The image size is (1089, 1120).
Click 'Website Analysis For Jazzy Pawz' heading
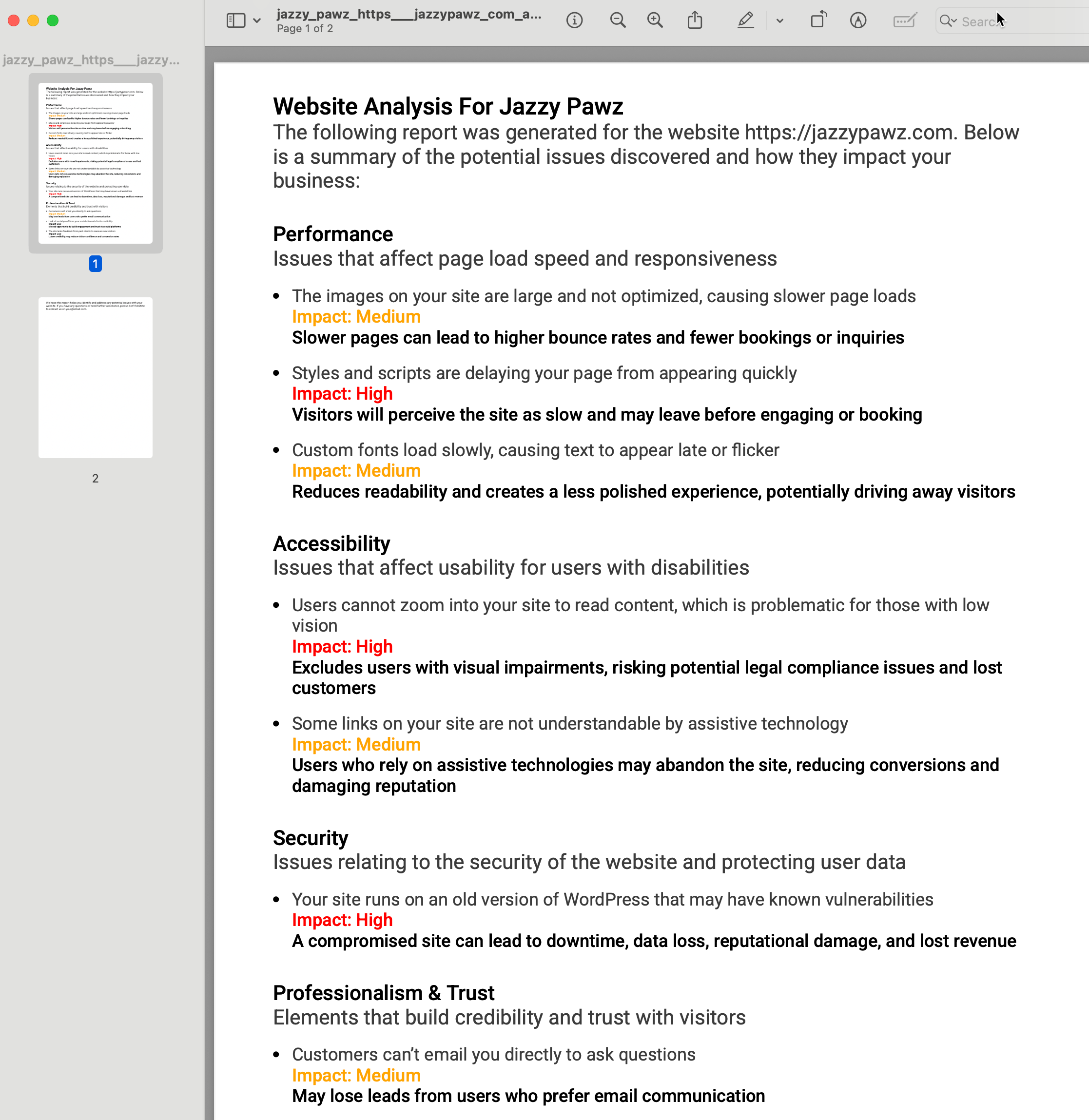click(448, 106)
